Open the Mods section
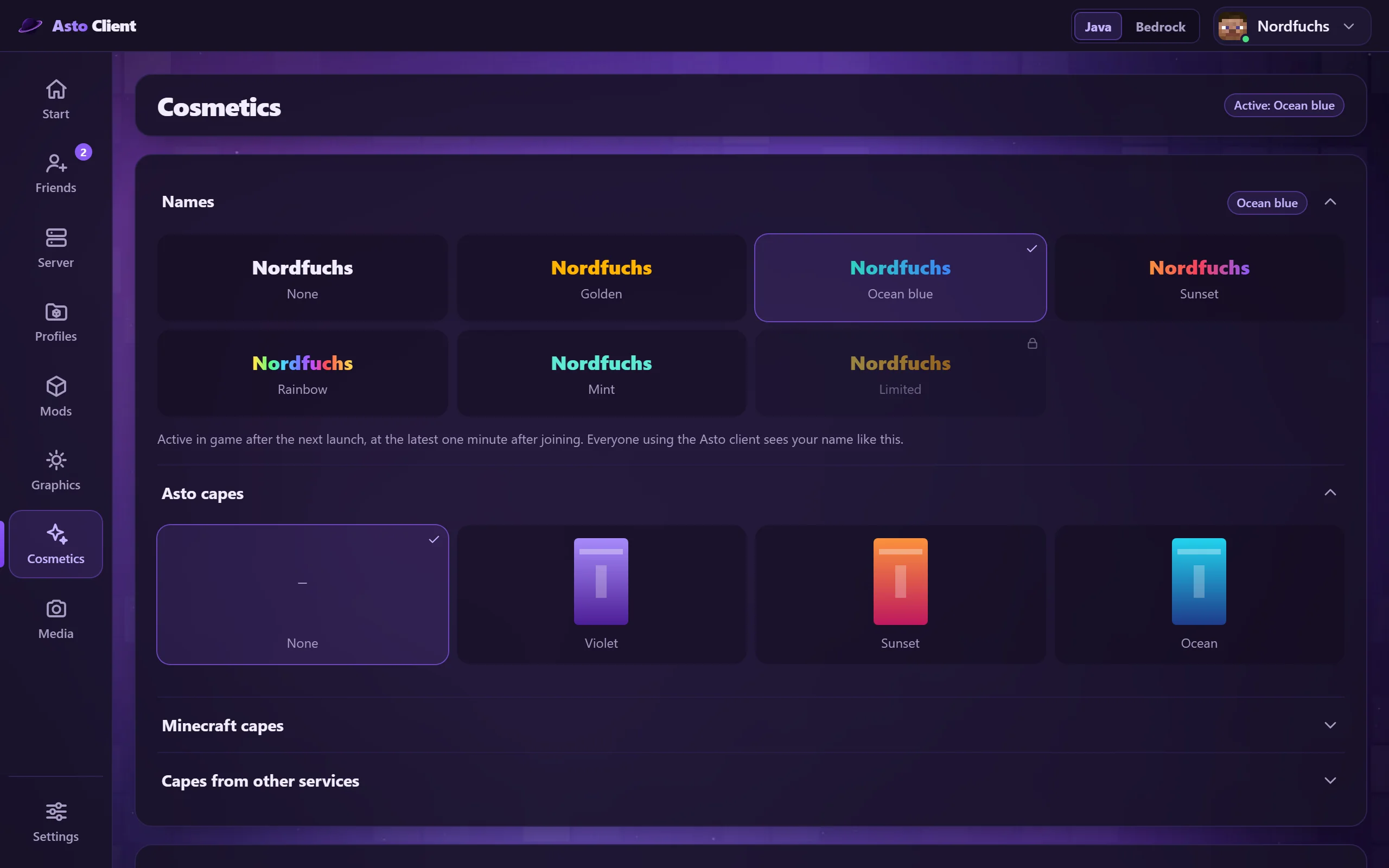 (56, 397)
